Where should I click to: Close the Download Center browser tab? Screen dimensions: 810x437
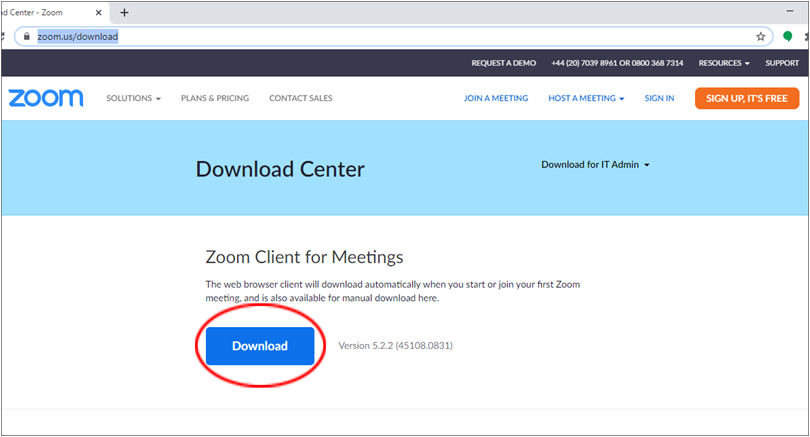[x=99, y=12]
